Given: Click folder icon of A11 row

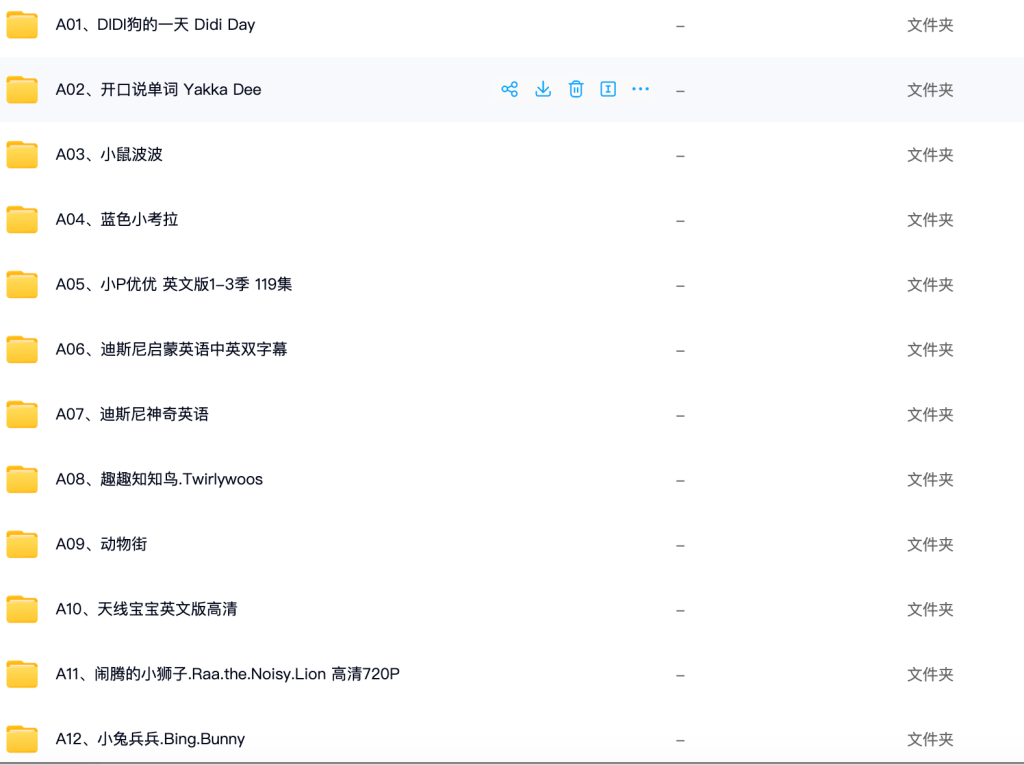Looking at the screenshot, I should pyautogui.click(x=22, y=675).
